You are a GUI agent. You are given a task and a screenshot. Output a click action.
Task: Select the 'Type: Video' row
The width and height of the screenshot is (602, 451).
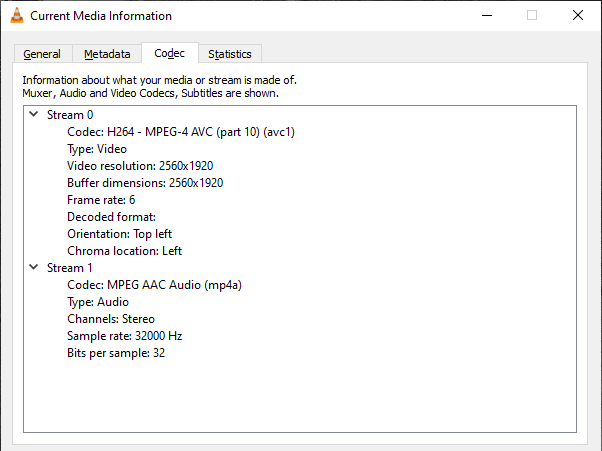(97, 149)
